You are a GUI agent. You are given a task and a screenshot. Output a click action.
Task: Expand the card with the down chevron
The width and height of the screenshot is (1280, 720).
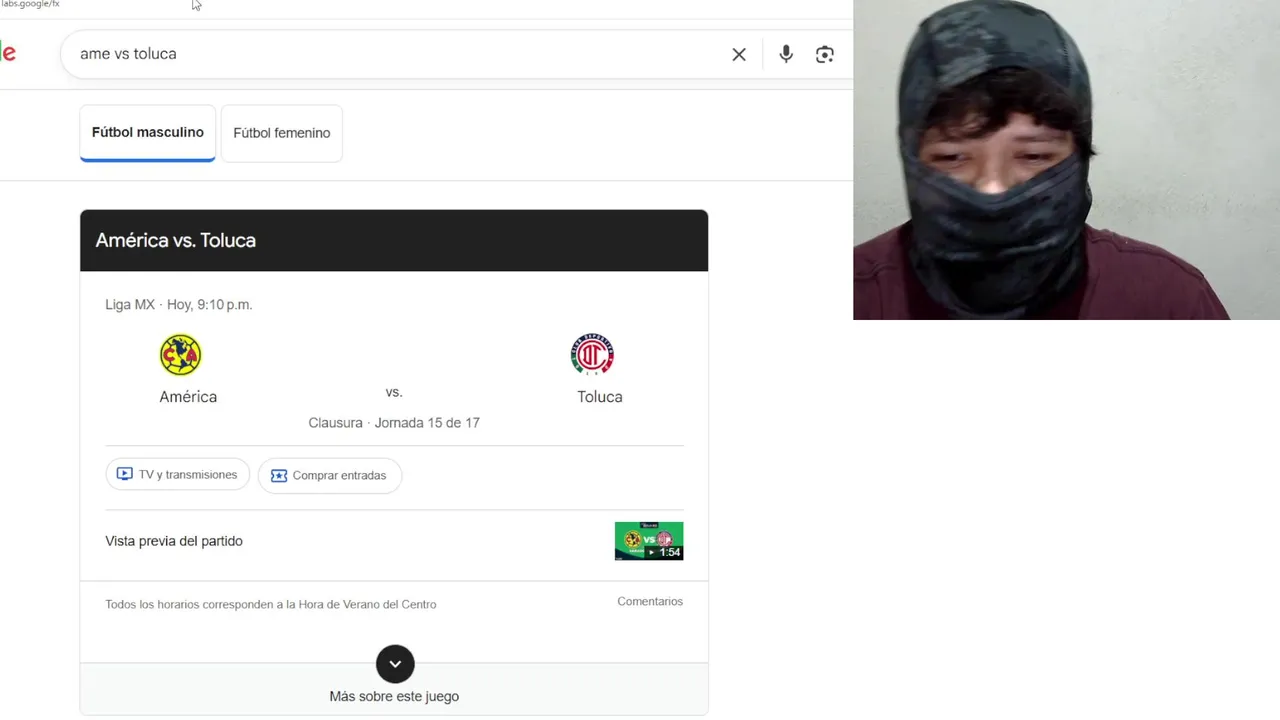[395, 664]
